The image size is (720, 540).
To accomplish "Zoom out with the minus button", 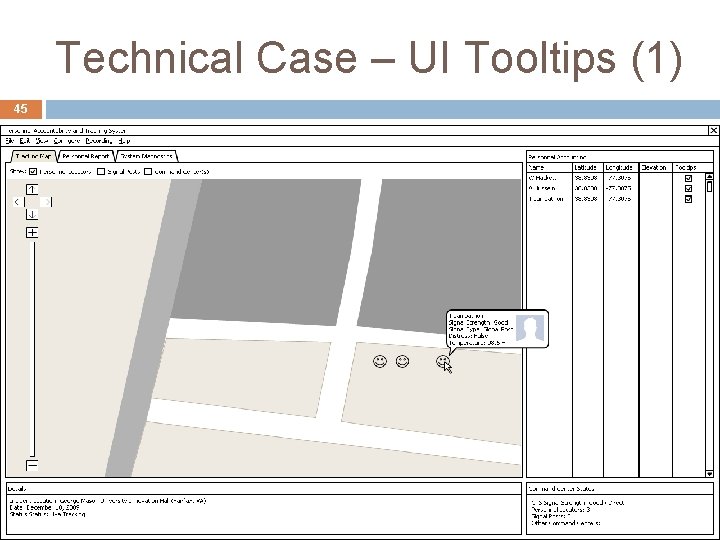I will tap(32, 465).
